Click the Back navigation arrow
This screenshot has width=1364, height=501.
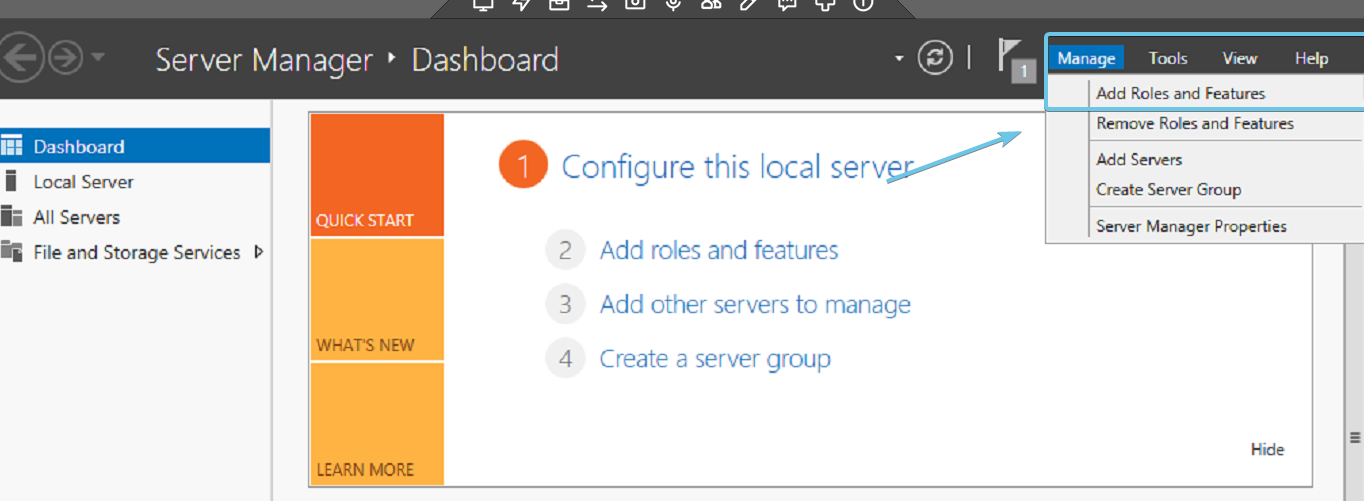pyautogui.click(x=20, y=59)
